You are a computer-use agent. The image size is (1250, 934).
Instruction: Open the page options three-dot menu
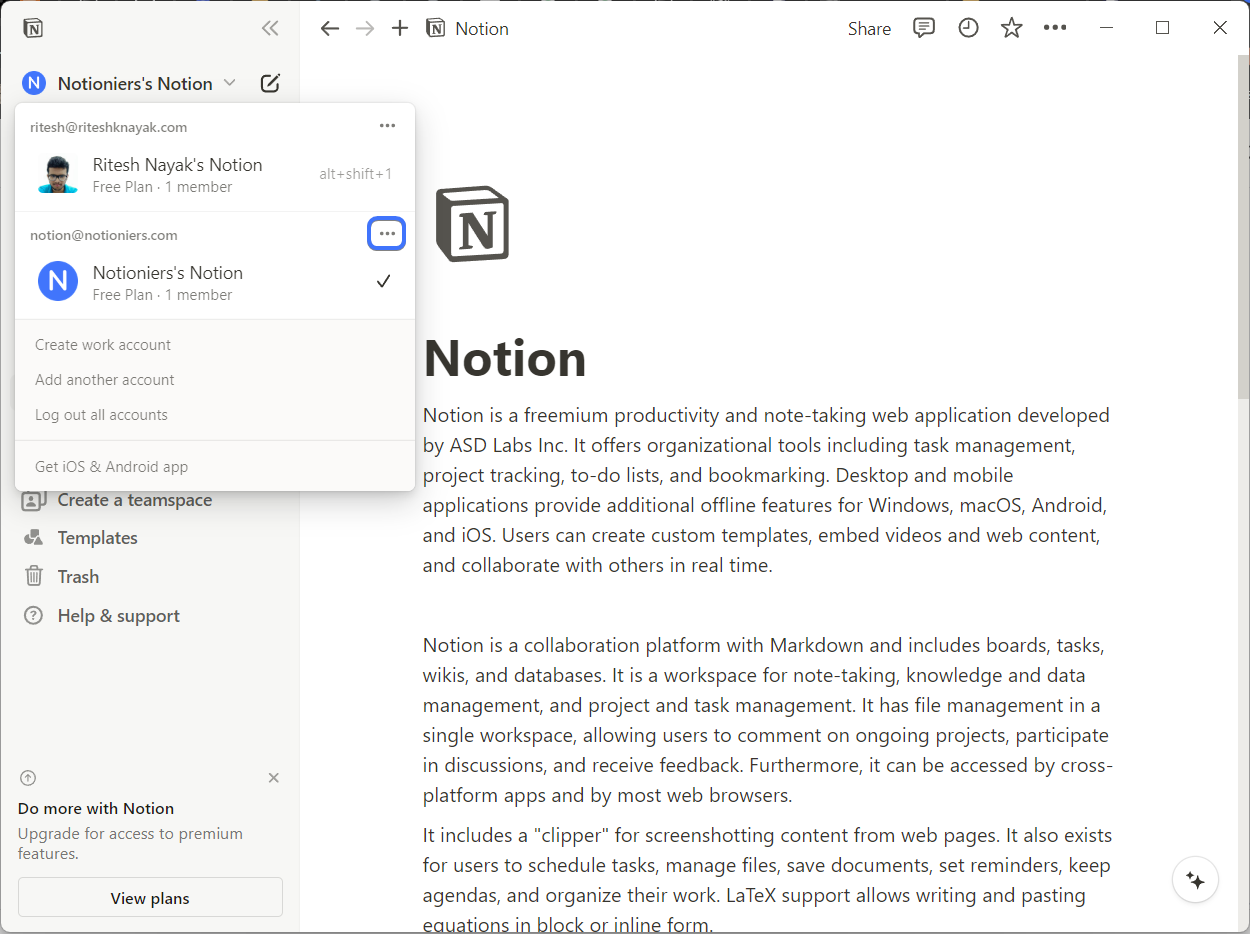[x=1055, y=28]
